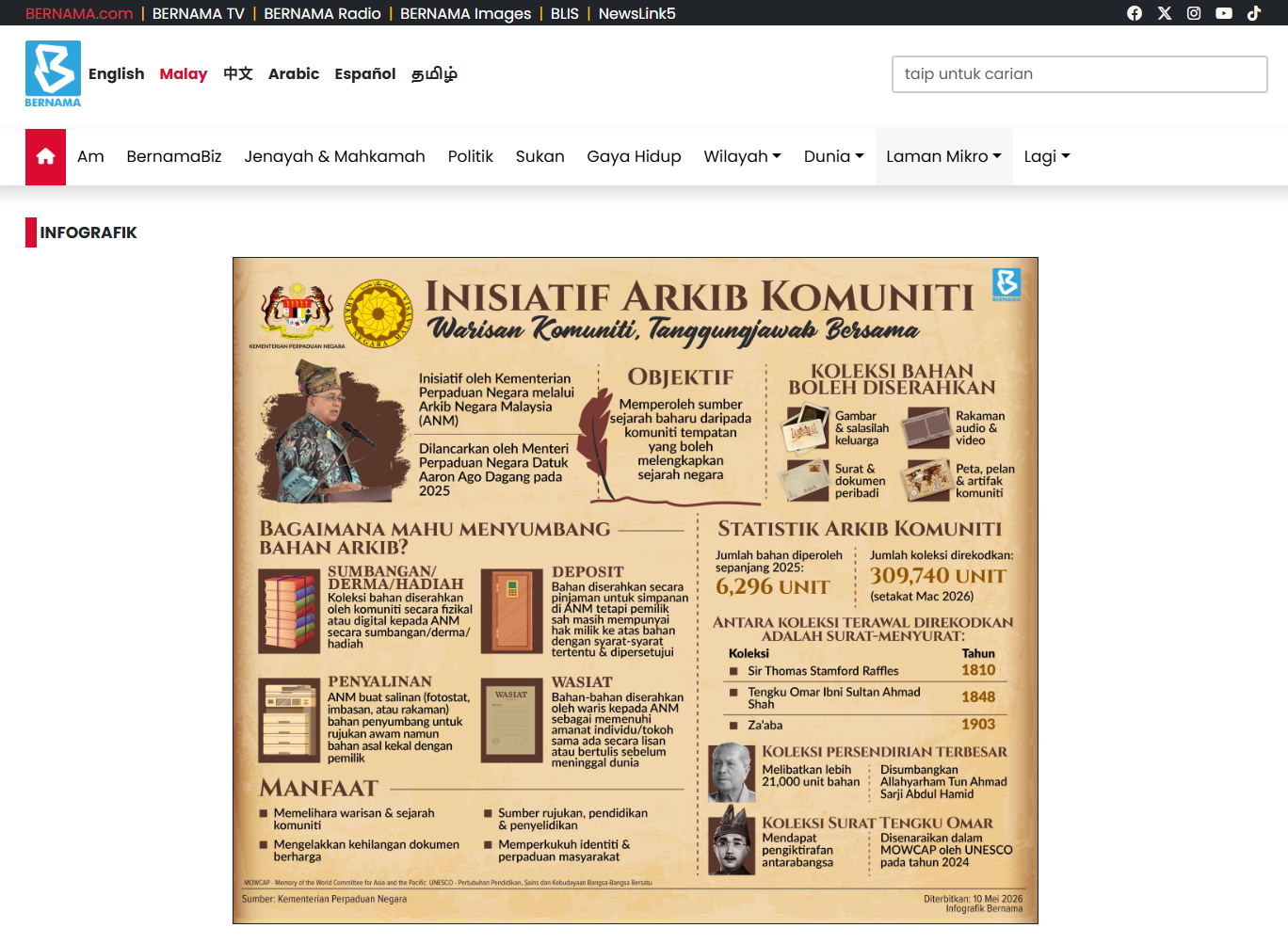Go to home via red house icon

coord(45,157)
